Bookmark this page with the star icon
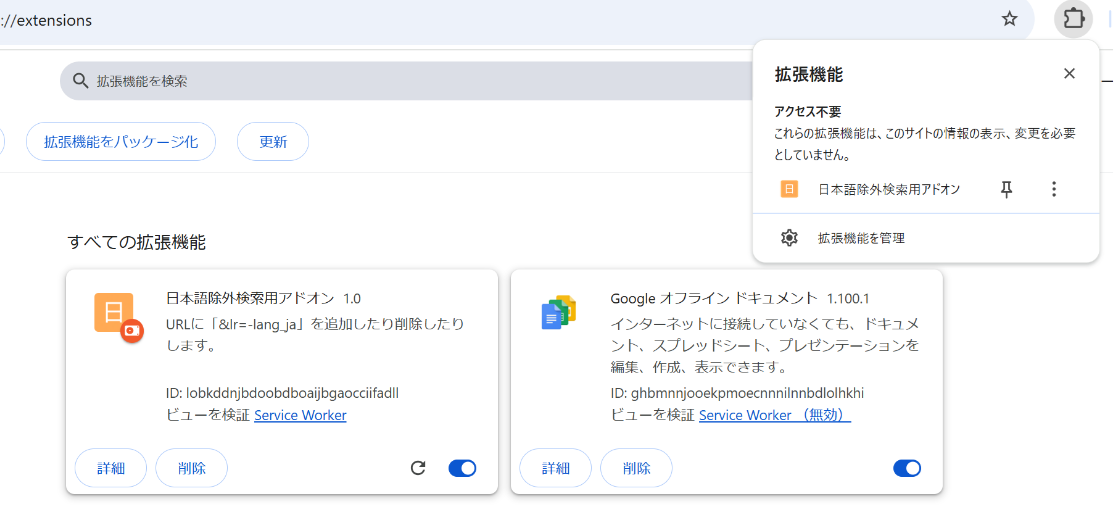This screenshot has height=519, width=1116. [x=1009, y=19]
